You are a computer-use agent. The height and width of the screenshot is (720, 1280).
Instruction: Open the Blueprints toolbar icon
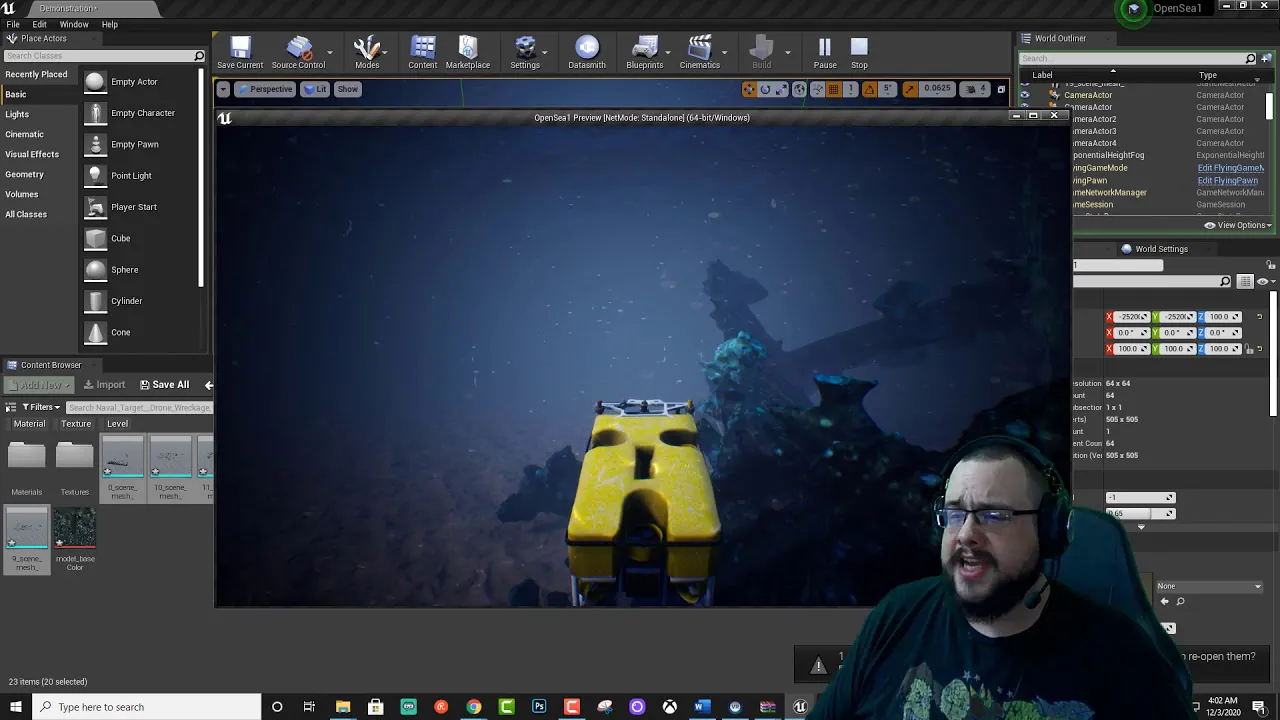coord(645,47)
